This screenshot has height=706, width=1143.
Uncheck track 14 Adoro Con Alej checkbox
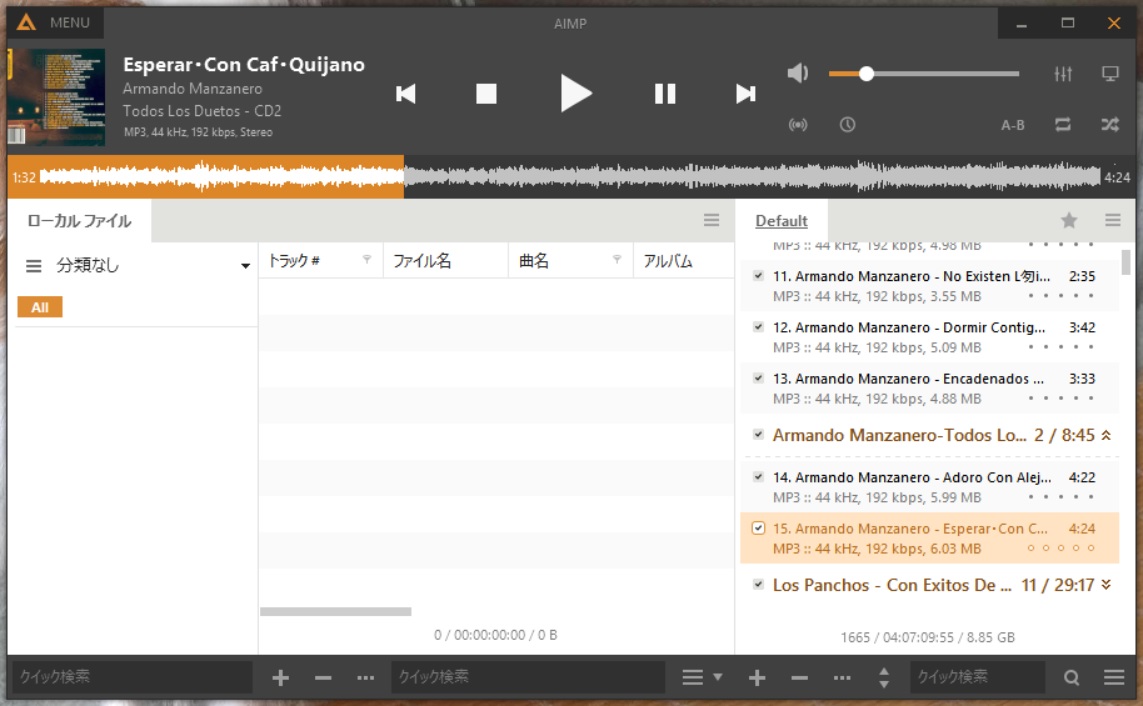[x=758, y=477]
